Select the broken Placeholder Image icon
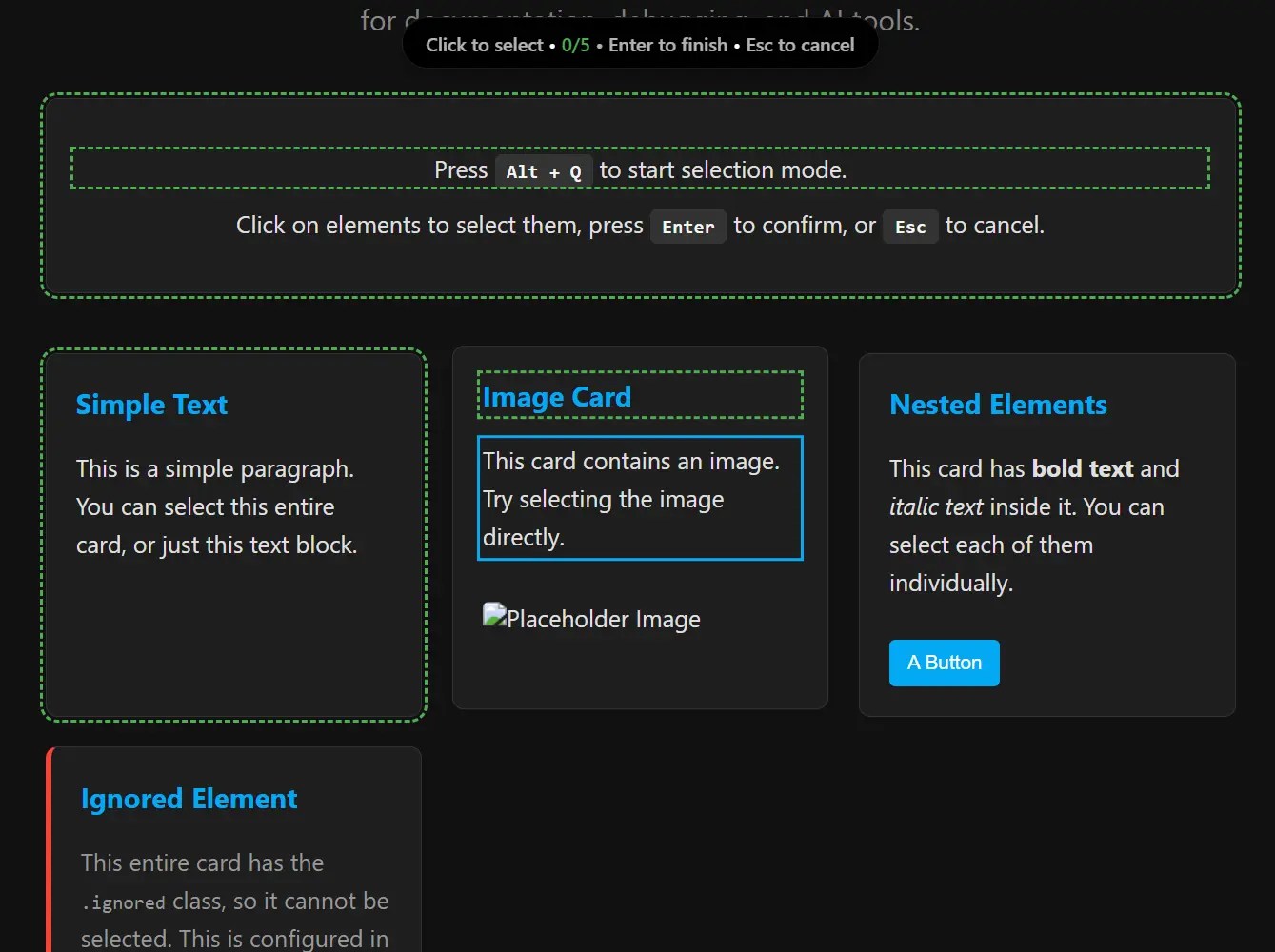The image size is (1275, 952). pos(590,618)
